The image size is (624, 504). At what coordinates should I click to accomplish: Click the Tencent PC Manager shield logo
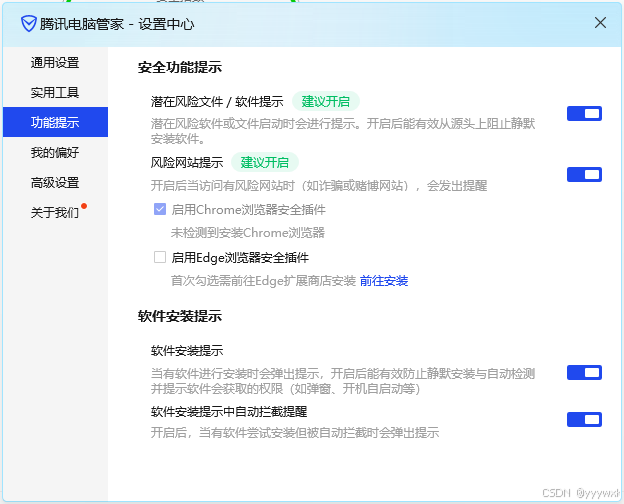click(29, 24)
